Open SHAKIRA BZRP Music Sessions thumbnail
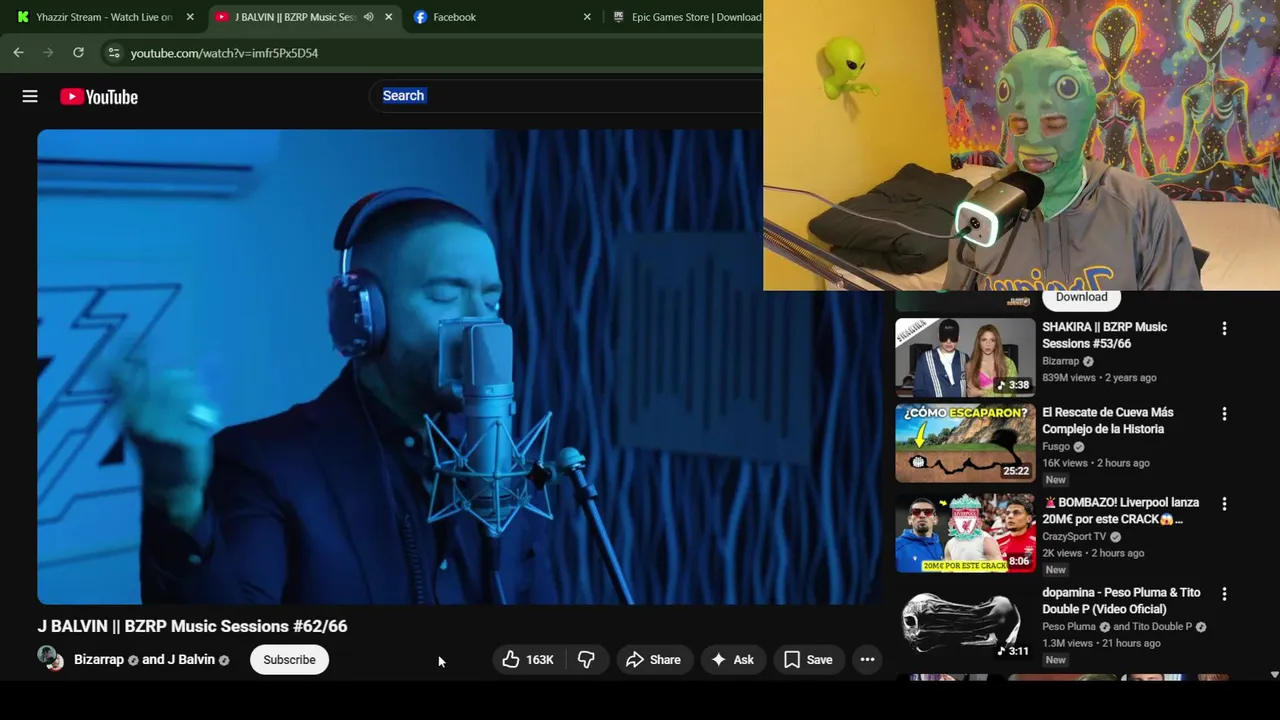 pos(965,357)
